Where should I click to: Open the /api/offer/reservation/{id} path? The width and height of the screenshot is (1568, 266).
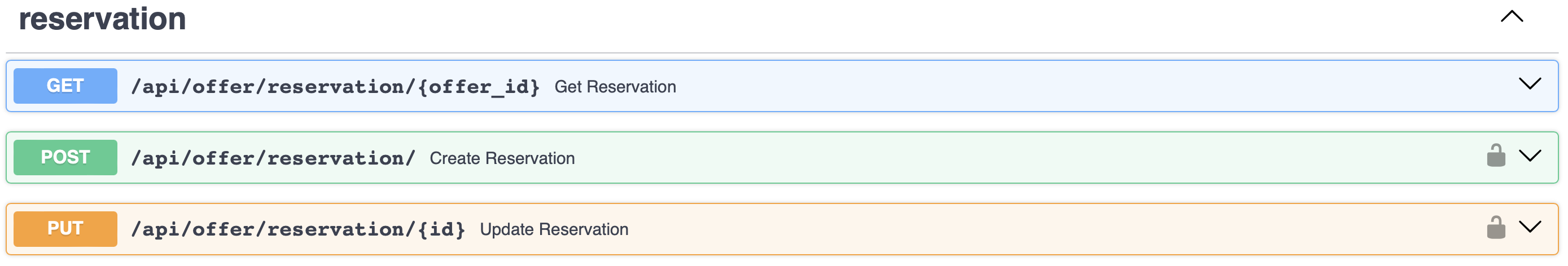pyautogui.click(x=298, y=229)
